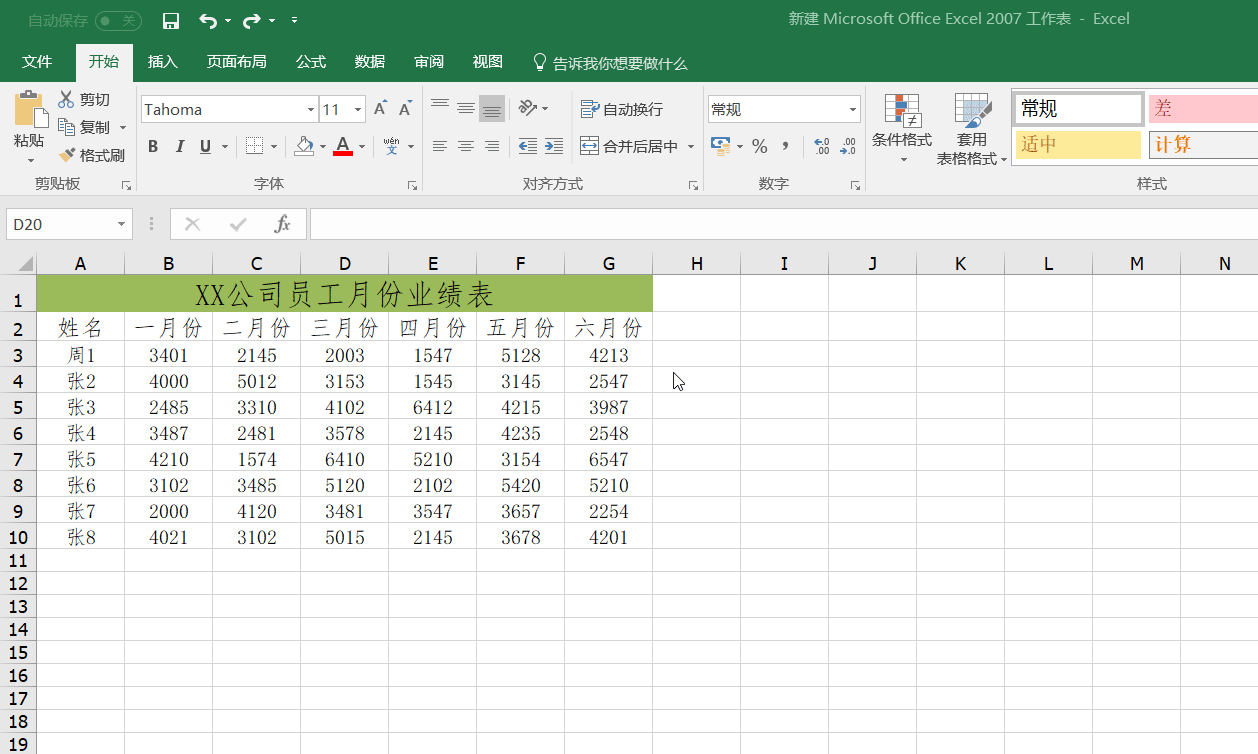
Task: Open number format dropdown 常规
Action: 853,110
